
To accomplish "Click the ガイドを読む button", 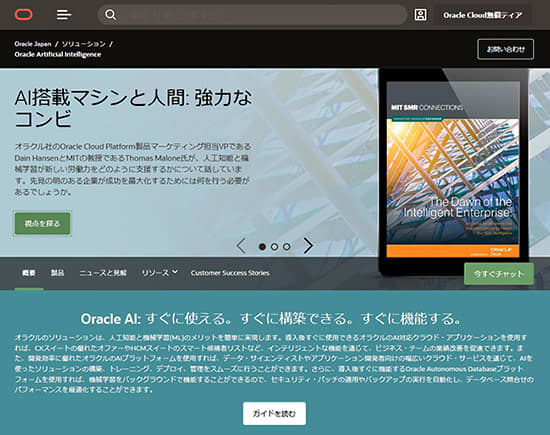I will point(274,414).
